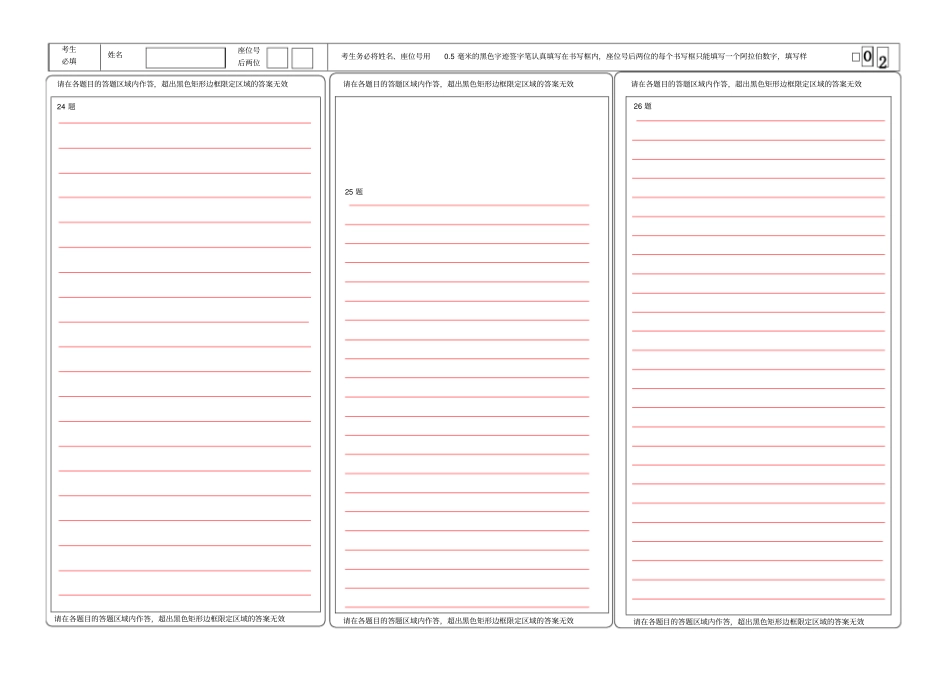
Task: Click the 24 题 question label
Action: point(66,107)
